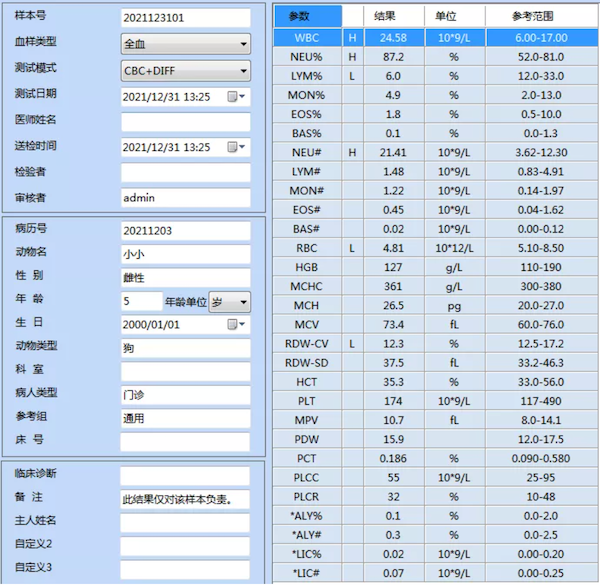The height and width of the screenshot is (585, 600).
Task: Select the *ALY# parameter row
Action: (435, 535)
